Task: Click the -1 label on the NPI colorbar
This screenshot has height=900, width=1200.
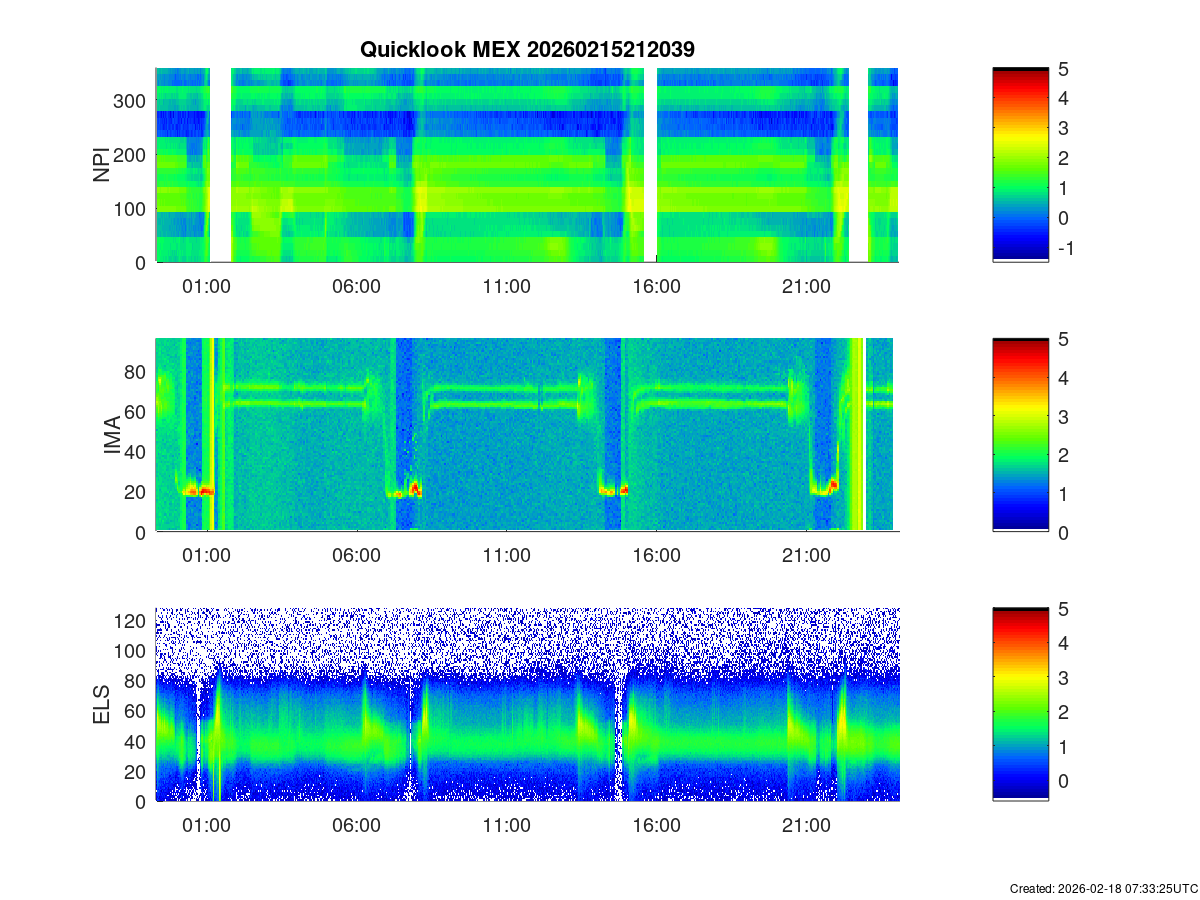Action: tap(1064, 249)
